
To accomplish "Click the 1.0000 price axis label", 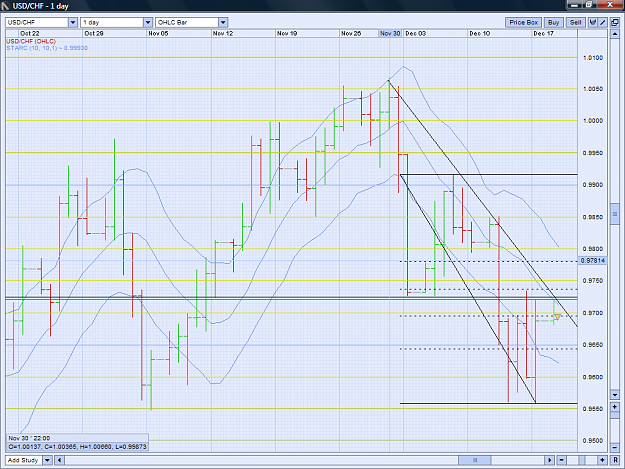I will point(593,121).
